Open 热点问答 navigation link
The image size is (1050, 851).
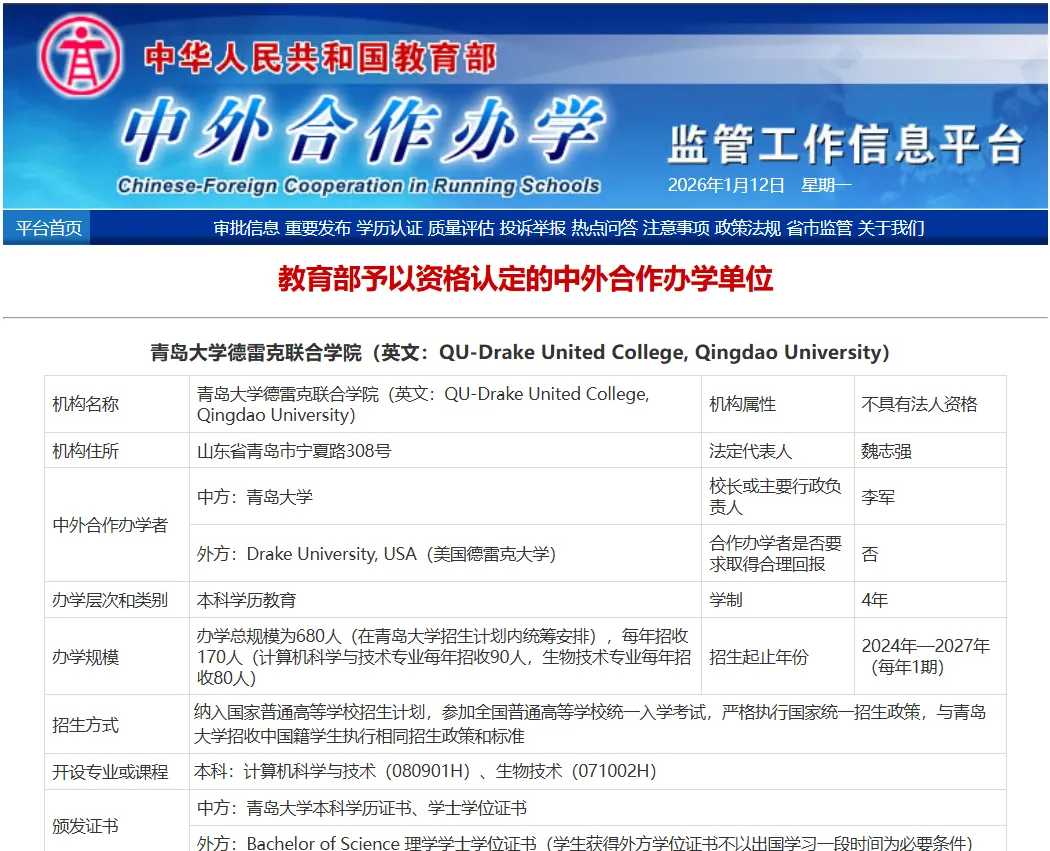click(605, 228)
